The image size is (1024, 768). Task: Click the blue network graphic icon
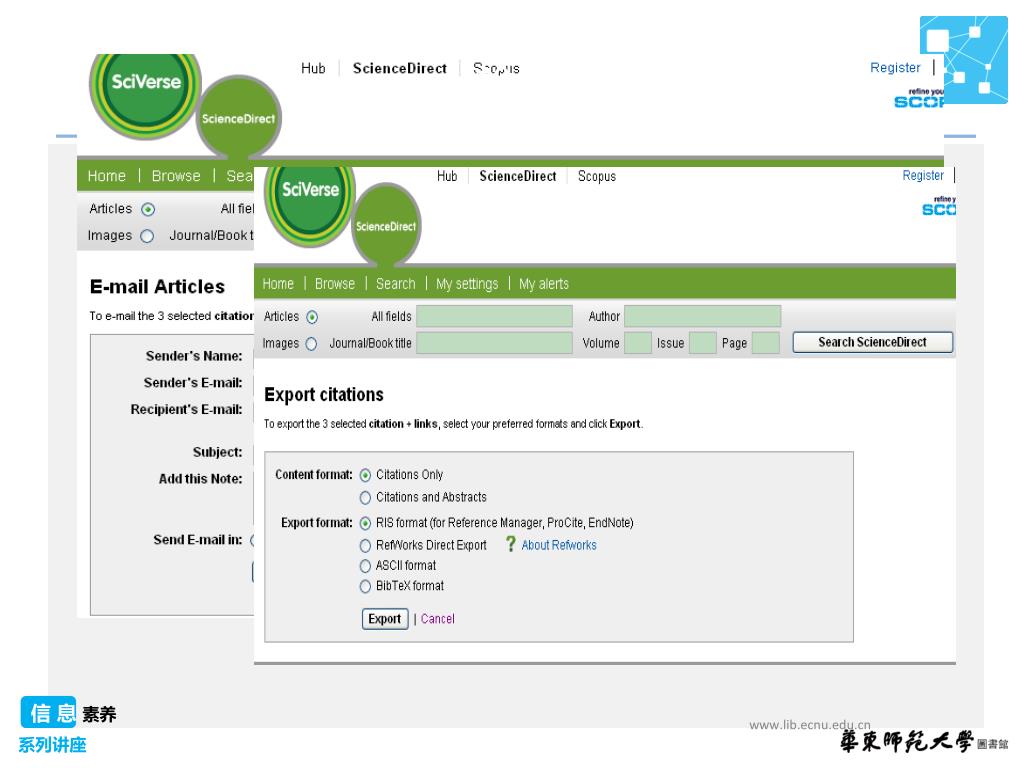(x=964, y=59)
